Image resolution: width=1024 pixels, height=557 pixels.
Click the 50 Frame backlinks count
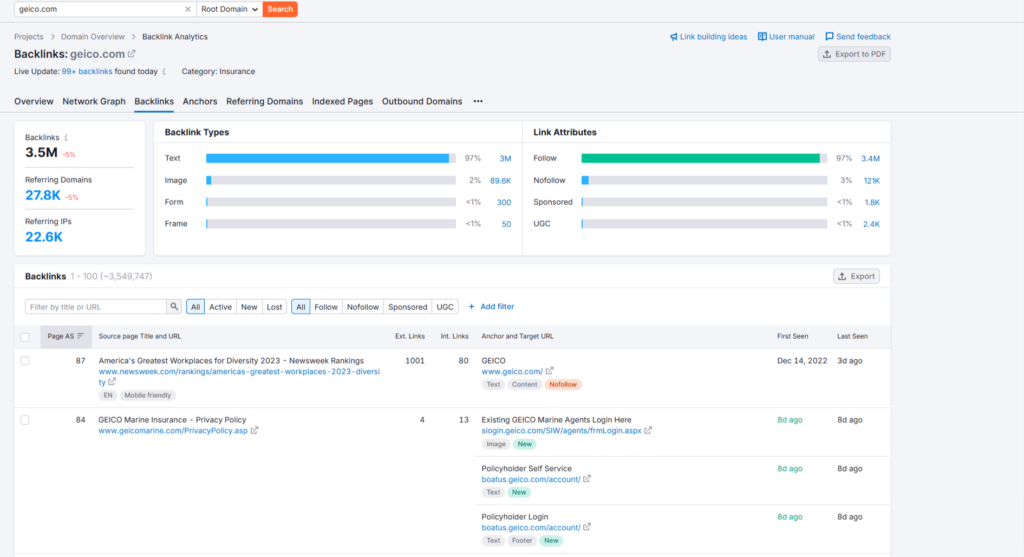click(x=506, y=224)
